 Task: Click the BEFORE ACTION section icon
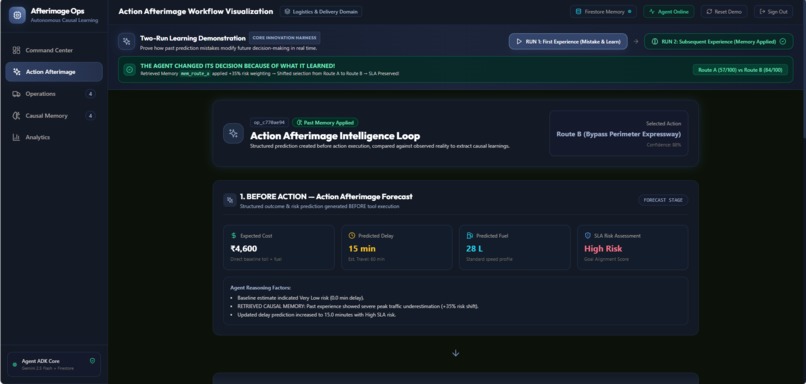coord(230,200)
